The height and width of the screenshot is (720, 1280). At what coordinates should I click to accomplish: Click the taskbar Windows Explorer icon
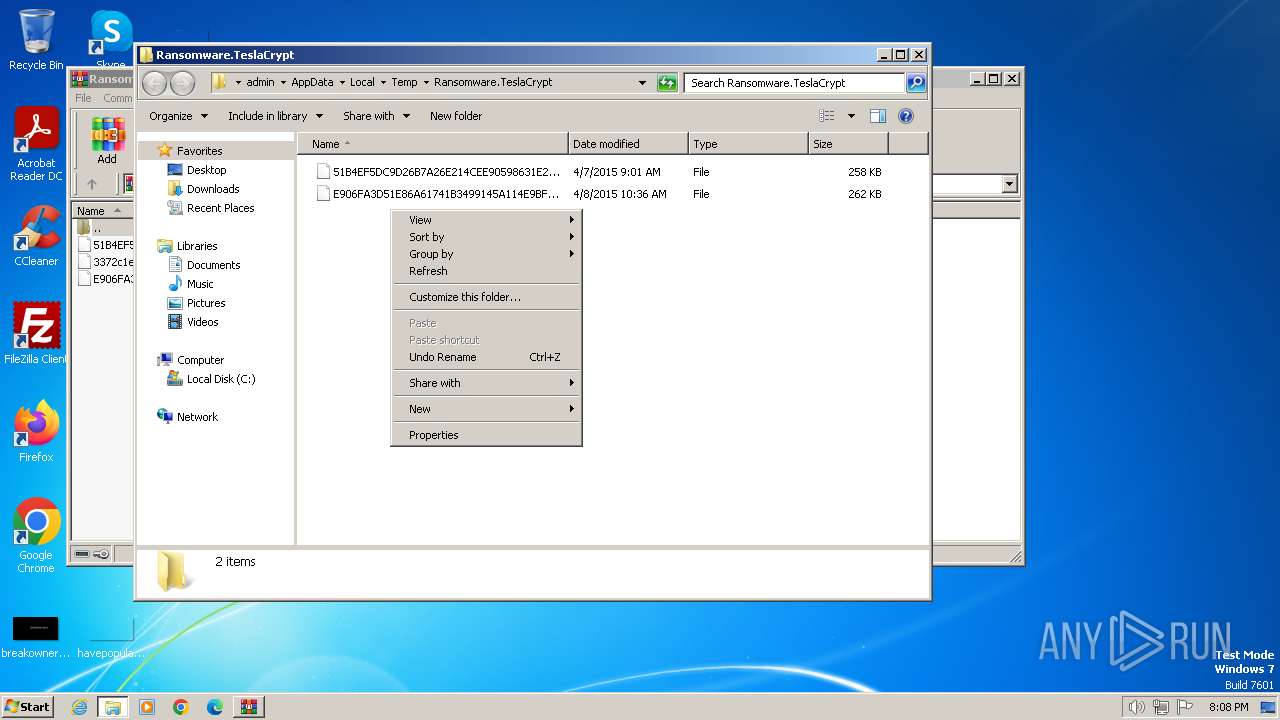113,707
